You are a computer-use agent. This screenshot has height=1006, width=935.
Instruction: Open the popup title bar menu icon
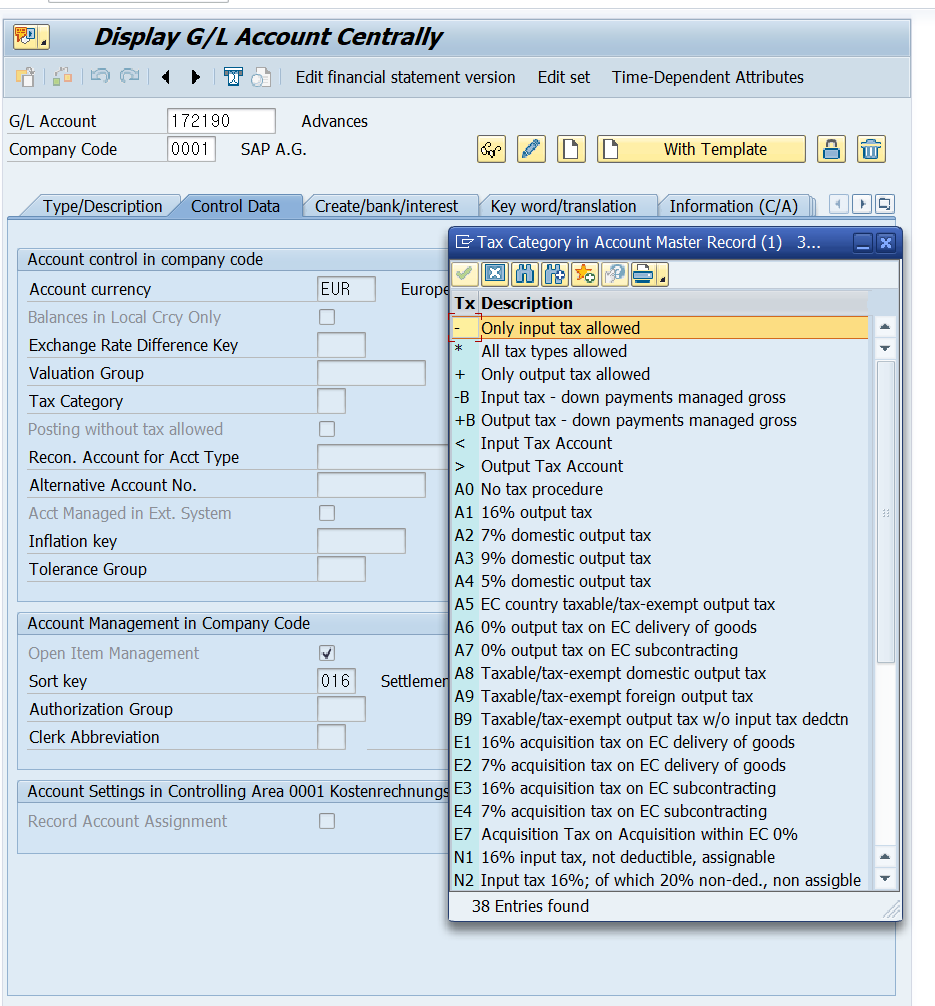[x=463, y=242]
